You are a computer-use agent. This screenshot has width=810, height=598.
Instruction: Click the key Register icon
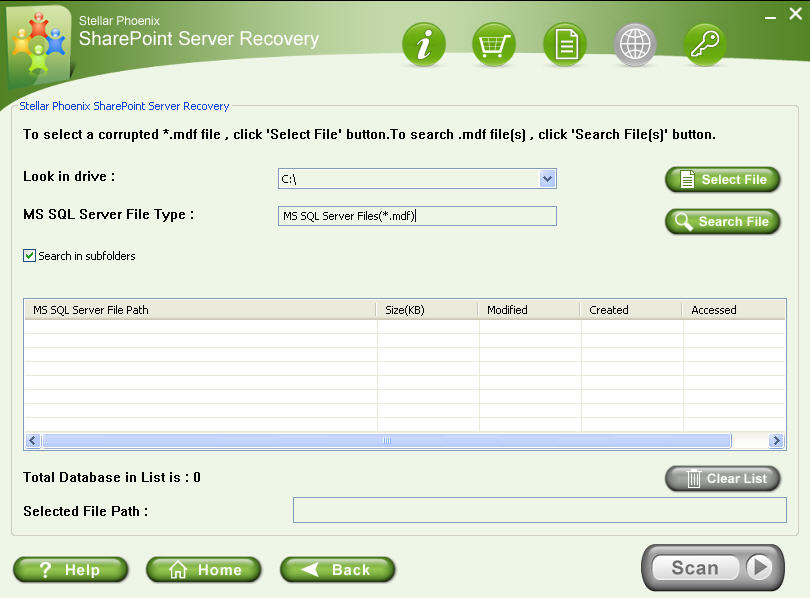(x=705, y=45)
